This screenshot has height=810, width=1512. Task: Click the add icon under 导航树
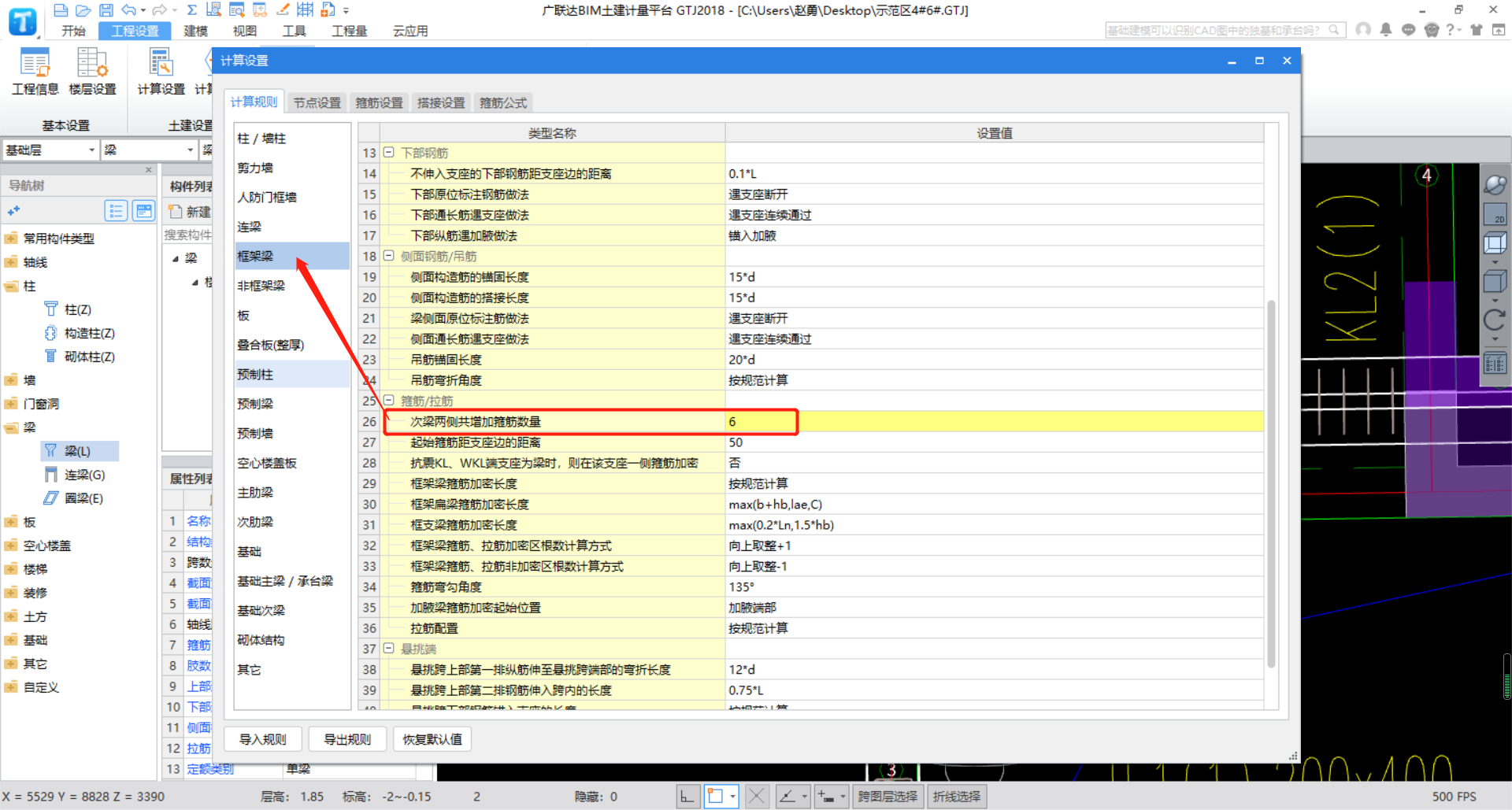coord(13,210)
